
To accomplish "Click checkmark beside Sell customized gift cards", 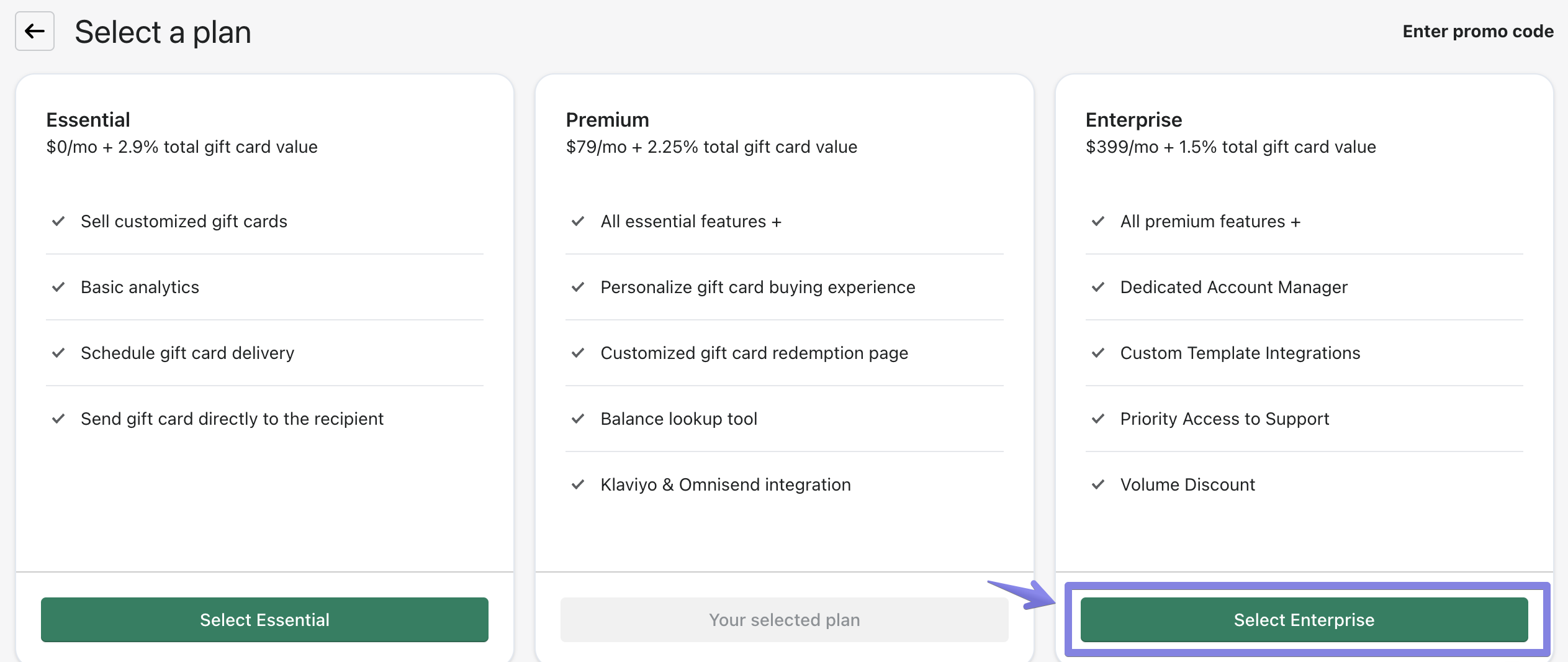I will tap(58, 222).
